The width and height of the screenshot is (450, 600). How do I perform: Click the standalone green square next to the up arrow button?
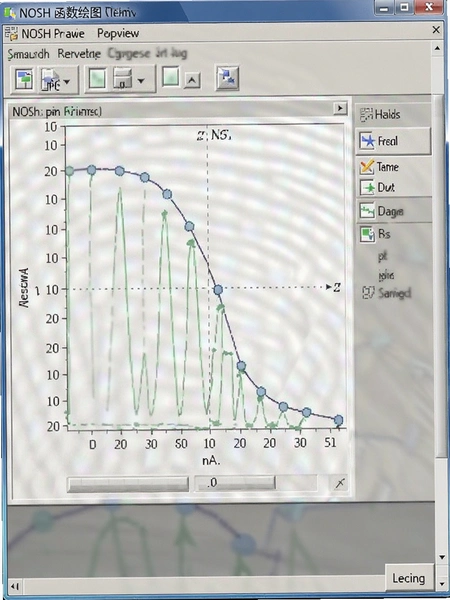coord(170,76)
